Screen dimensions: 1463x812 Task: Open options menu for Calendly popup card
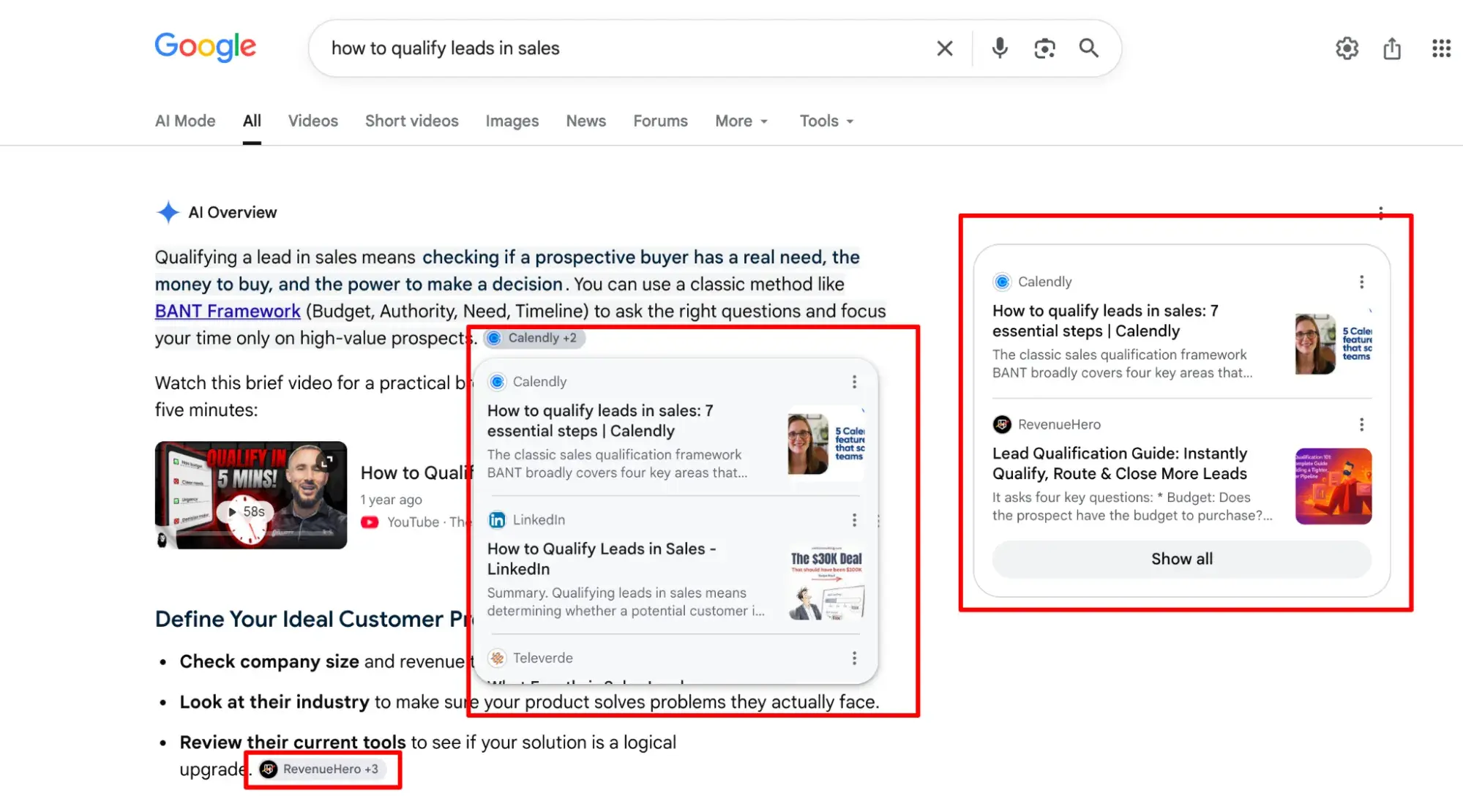click(x=854, y=382)
